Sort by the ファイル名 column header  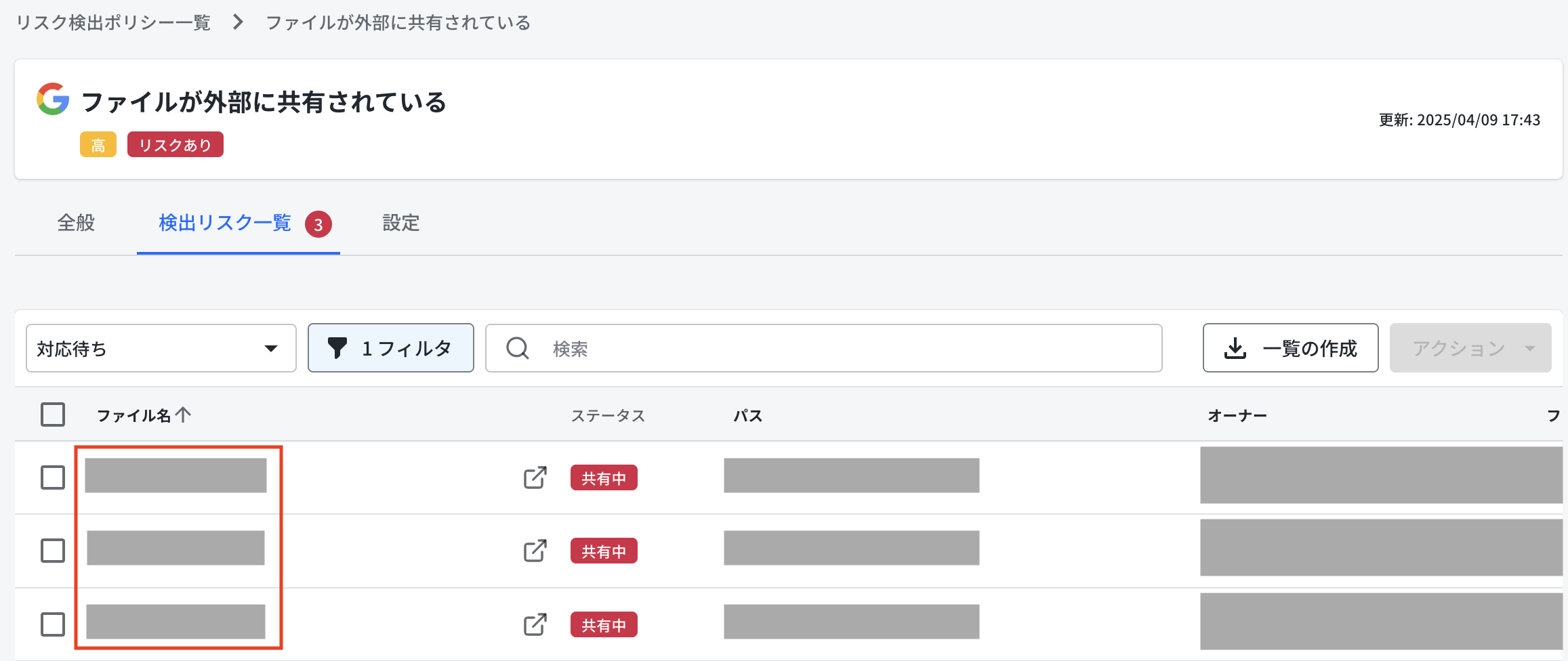click(x=133, y=415)
